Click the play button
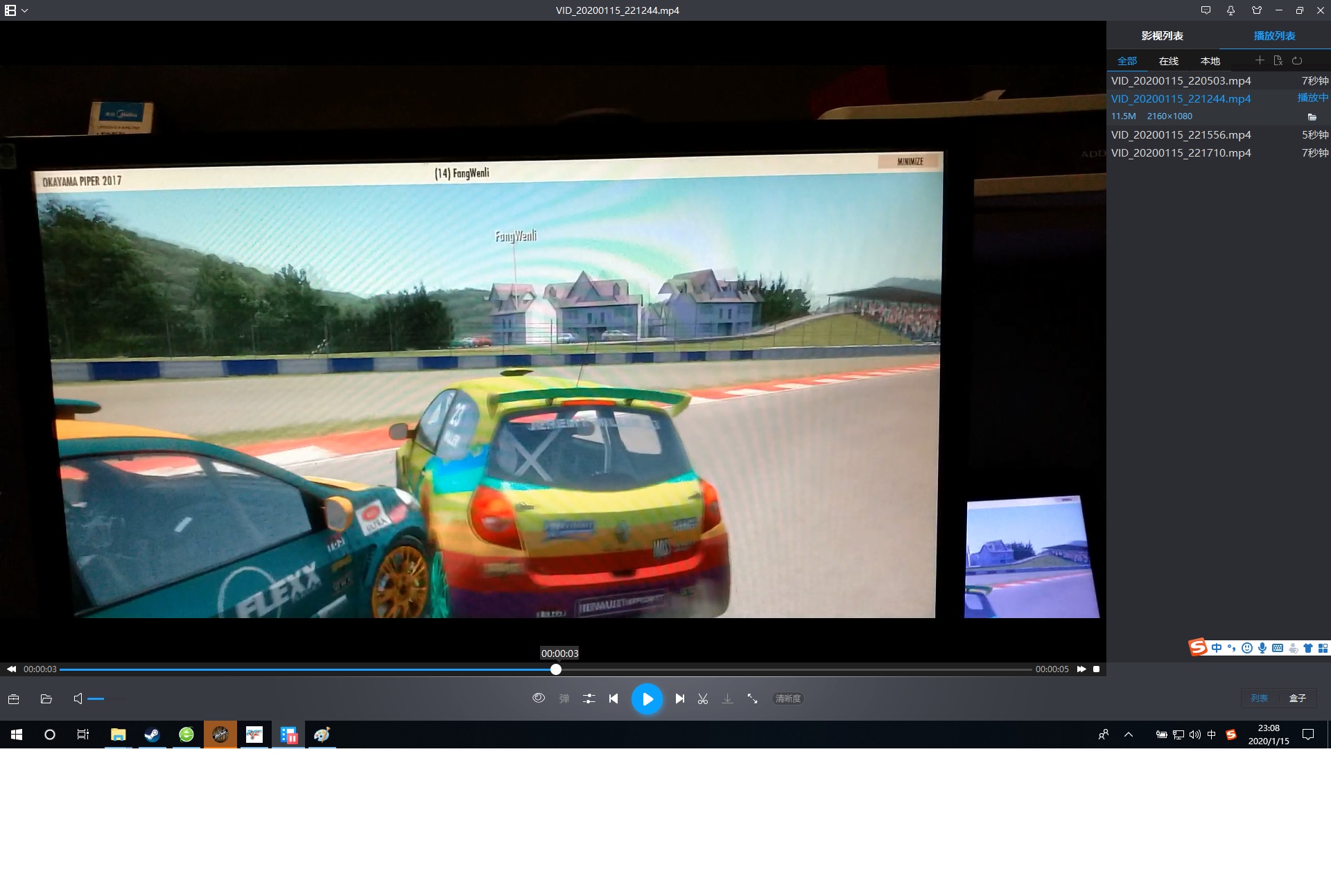This screenshot has height=896, width=1331. point(647,699)
